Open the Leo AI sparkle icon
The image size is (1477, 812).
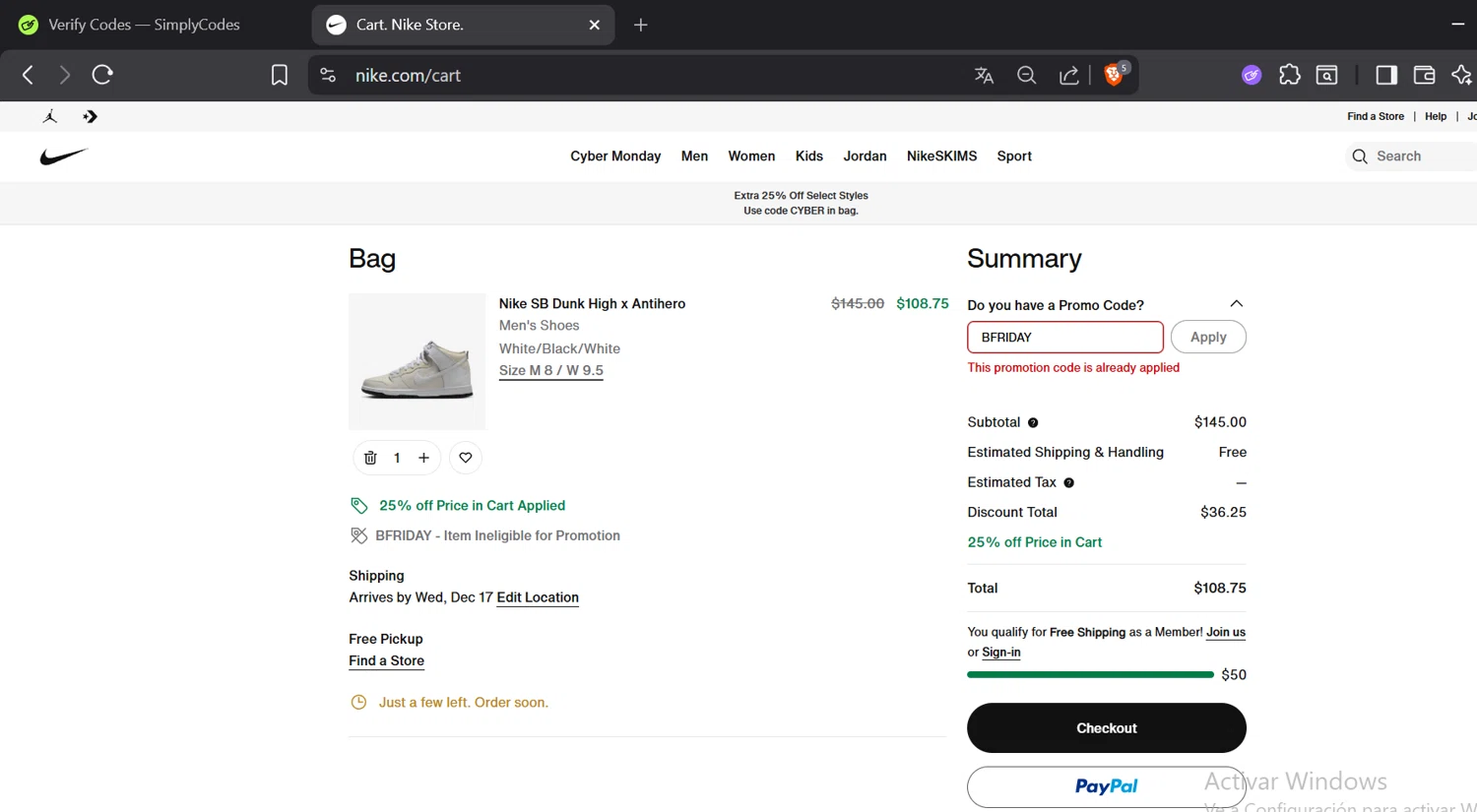point(1461,75)
